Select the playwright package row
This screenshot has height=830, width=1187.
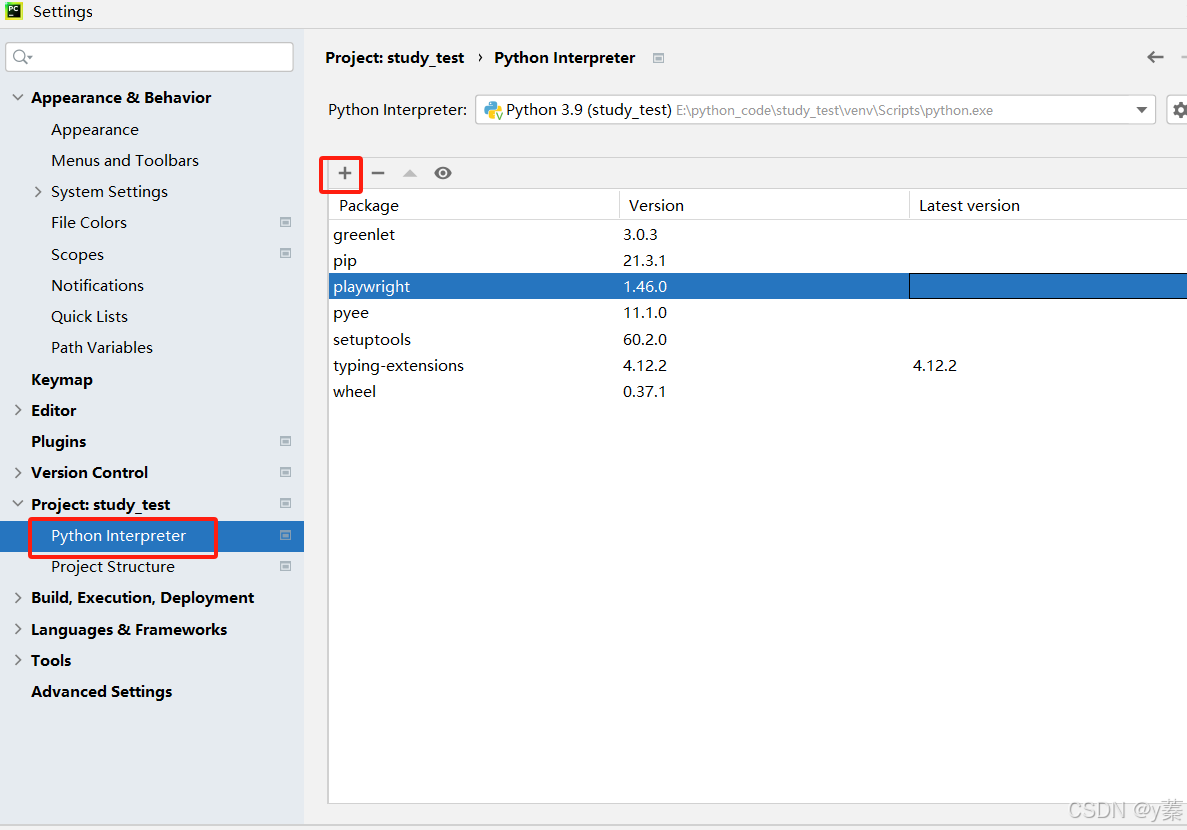point(758,286)
